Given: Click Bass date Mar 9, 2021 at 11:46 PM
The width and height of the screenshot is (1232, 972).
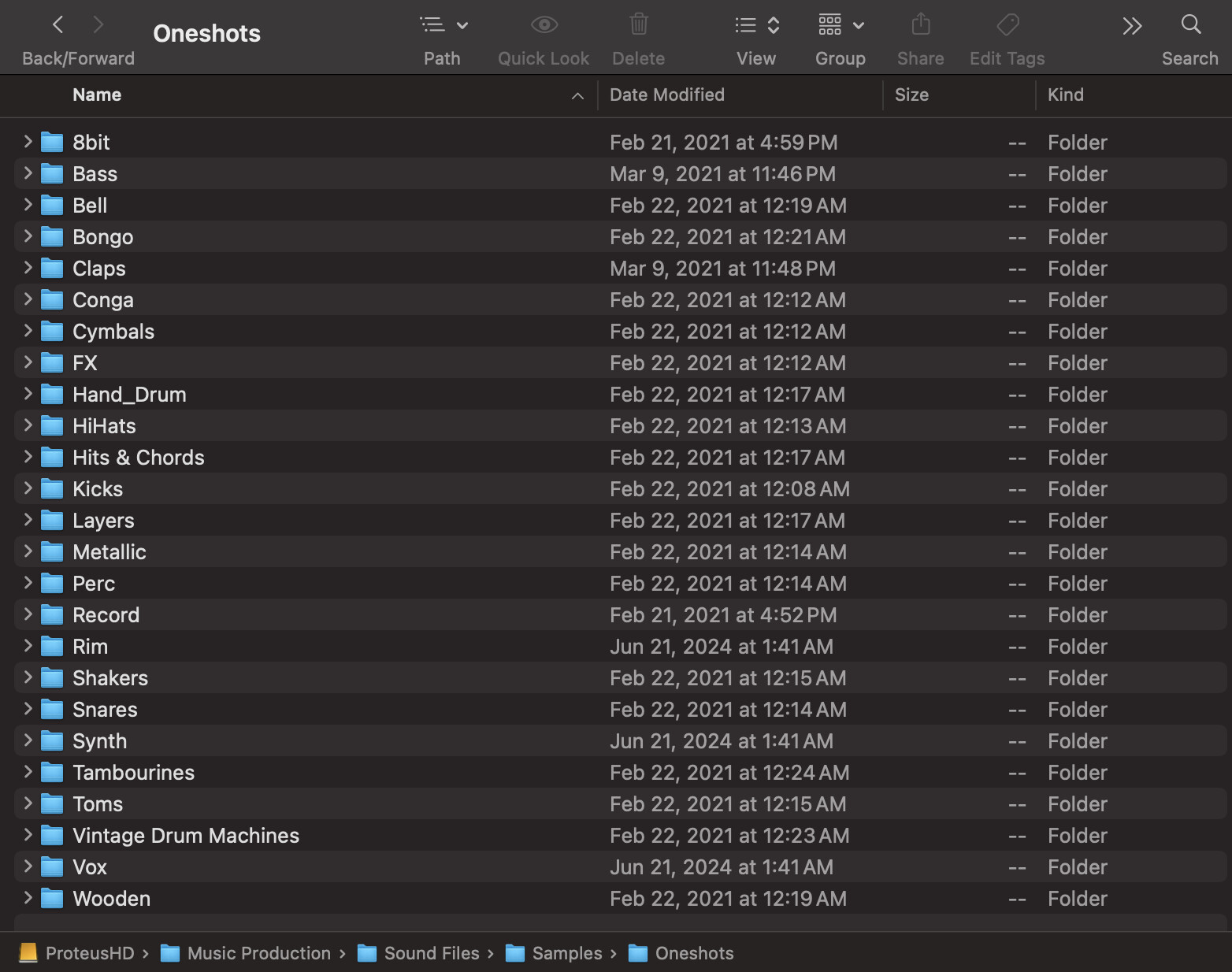Looking at the screenshot, I should [722, 174].
